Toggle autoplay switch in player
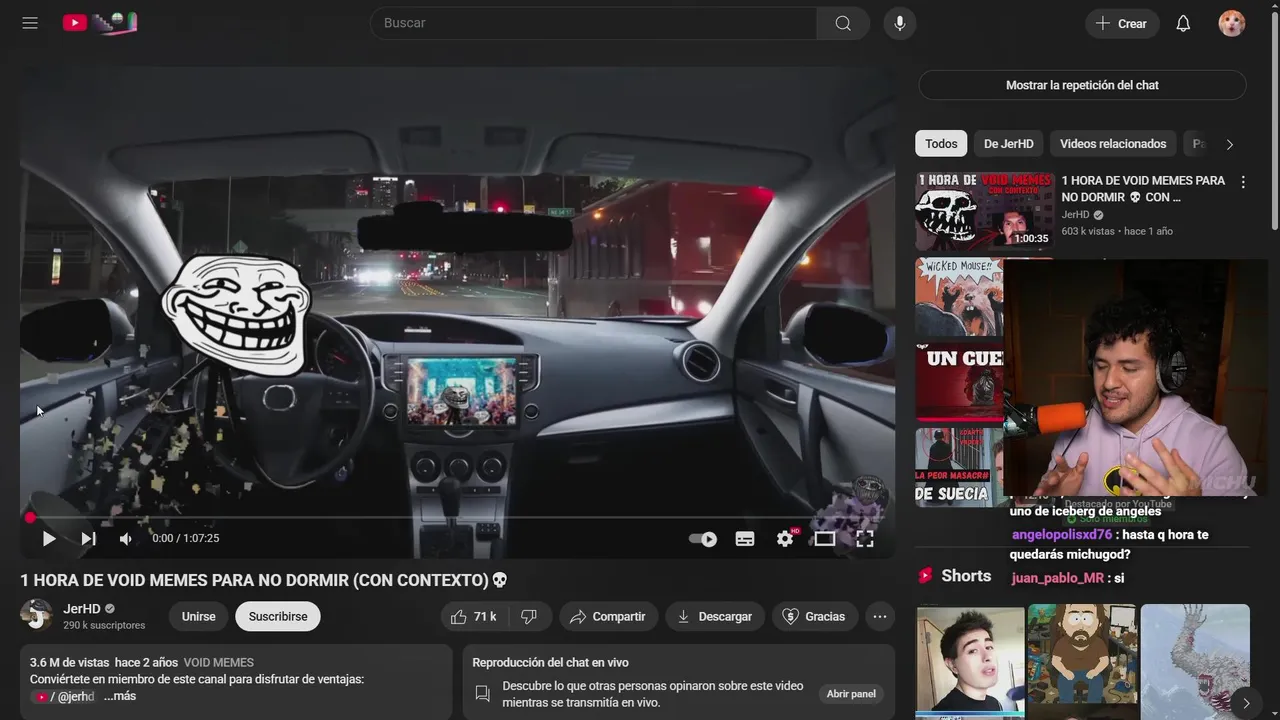Viewport: 1280px width, 720px height. [x=703, y=539]
